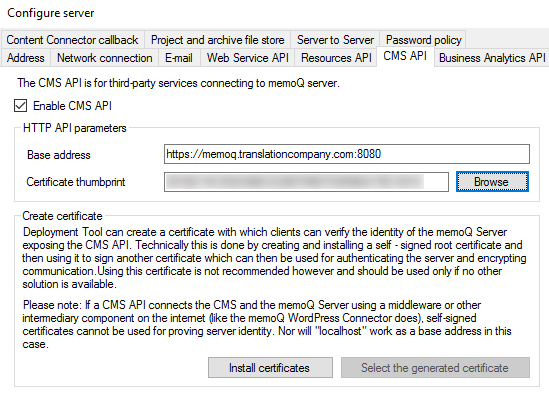Click the CMS API description sentence
549x418 pixels.
179,83
